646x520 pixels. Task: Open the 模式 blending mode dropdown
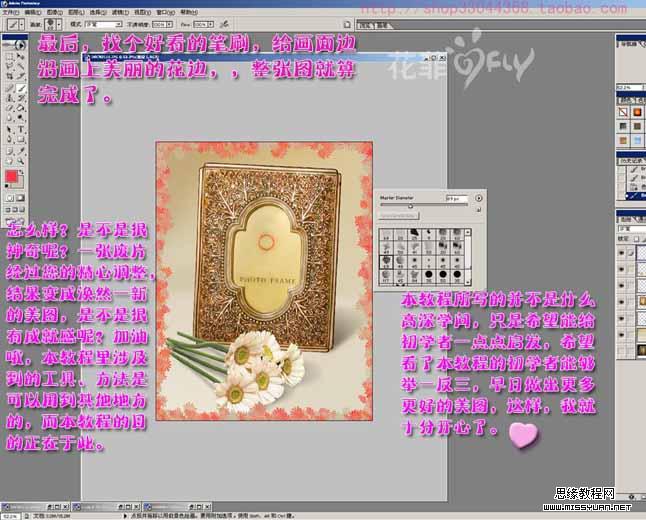click(103, 25)
